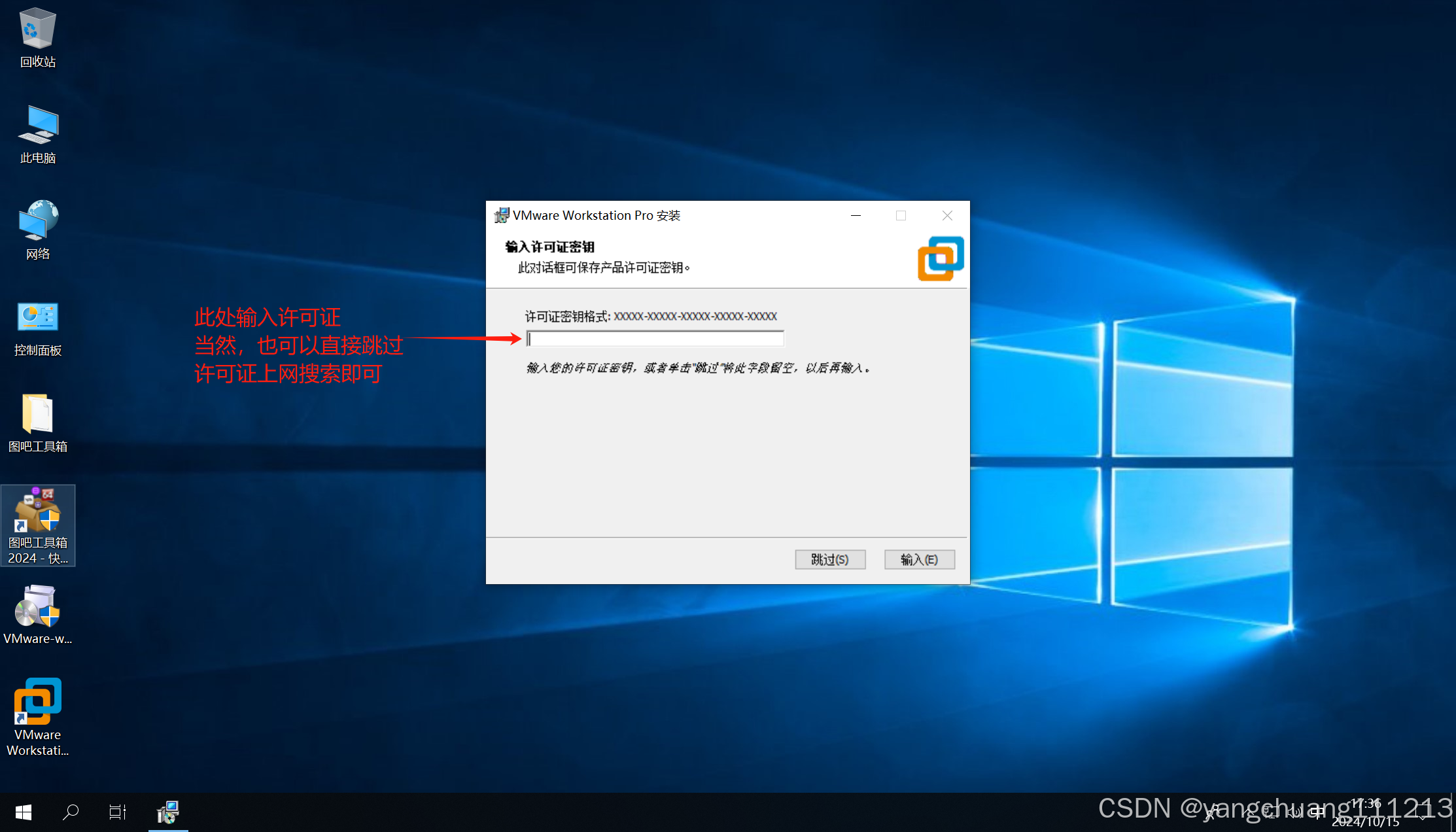Click the 输入(E) enter button

920,560
